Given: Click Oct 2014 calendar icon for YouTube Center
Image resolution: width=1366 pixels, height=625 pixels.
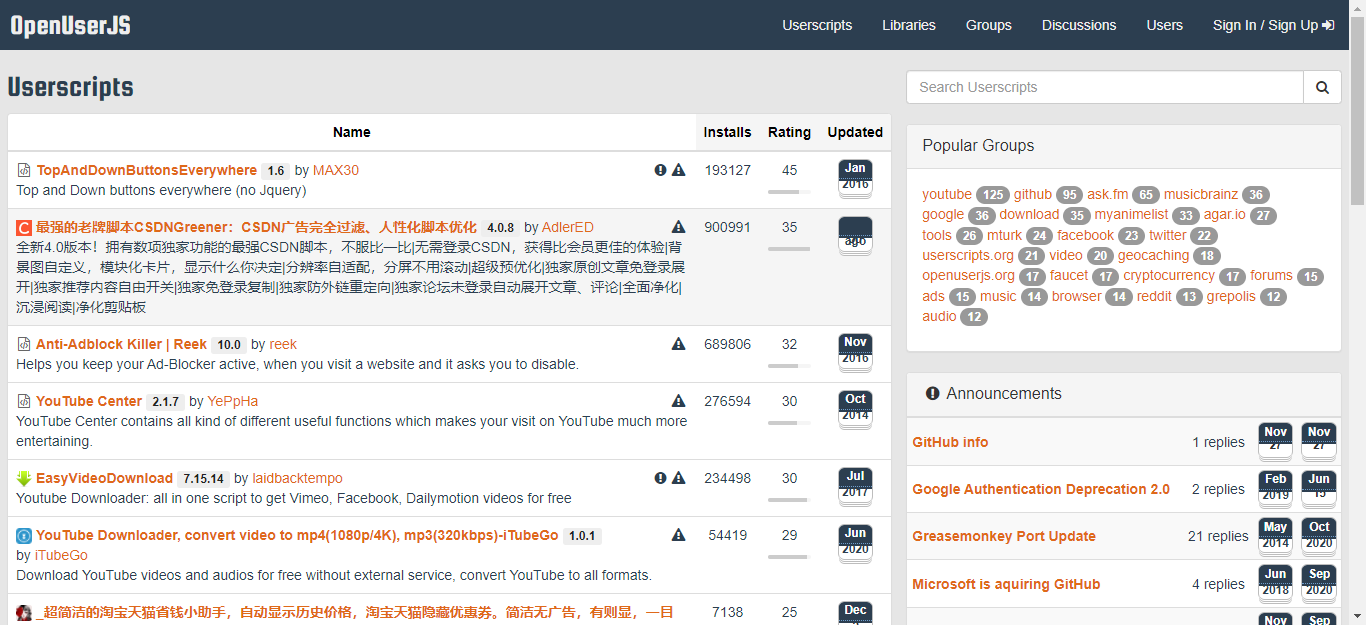Looking at the screenshot, I should click(855, 410).
